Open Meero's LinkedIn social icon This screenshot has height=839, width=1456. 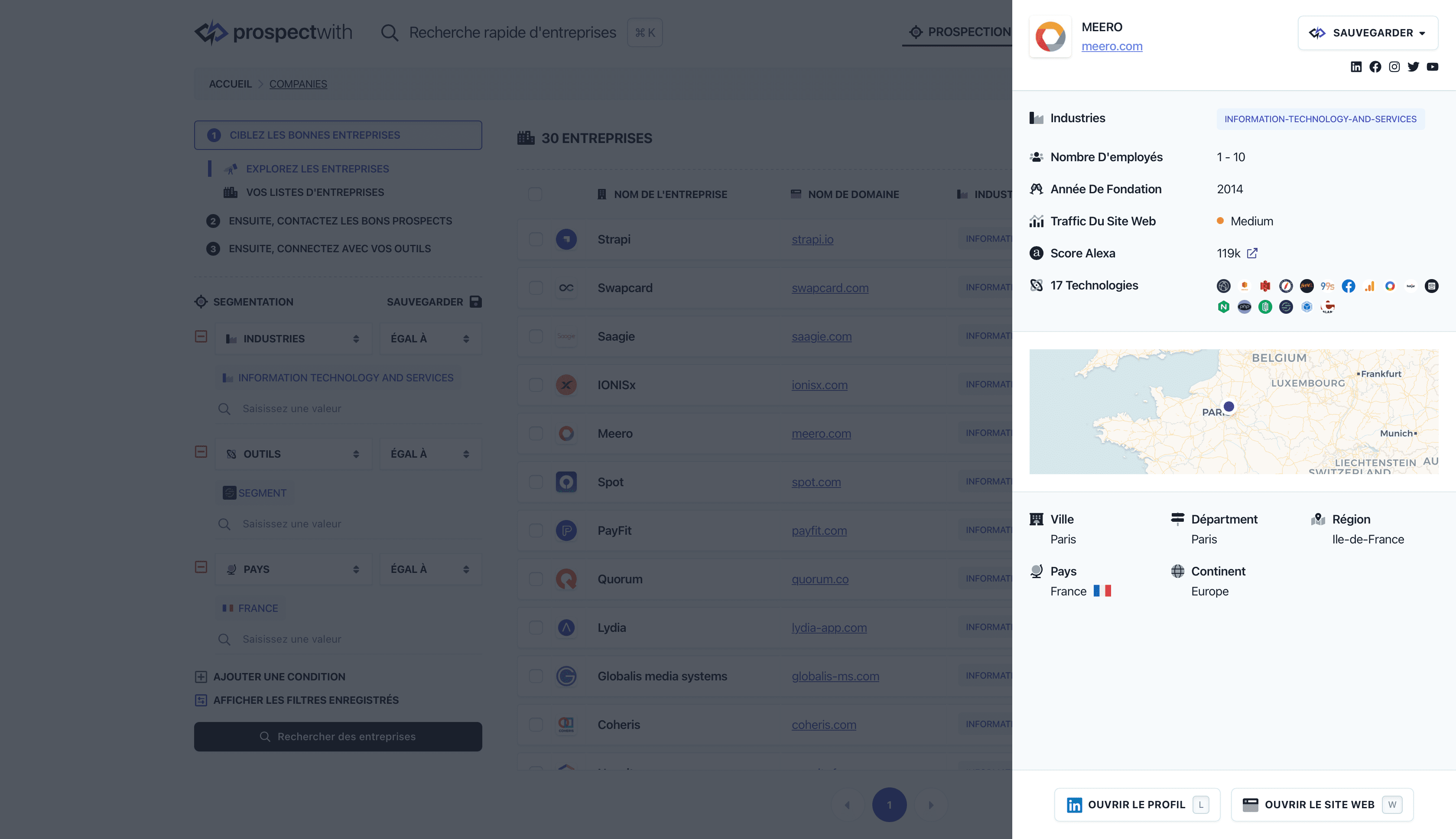(1356, 67)
